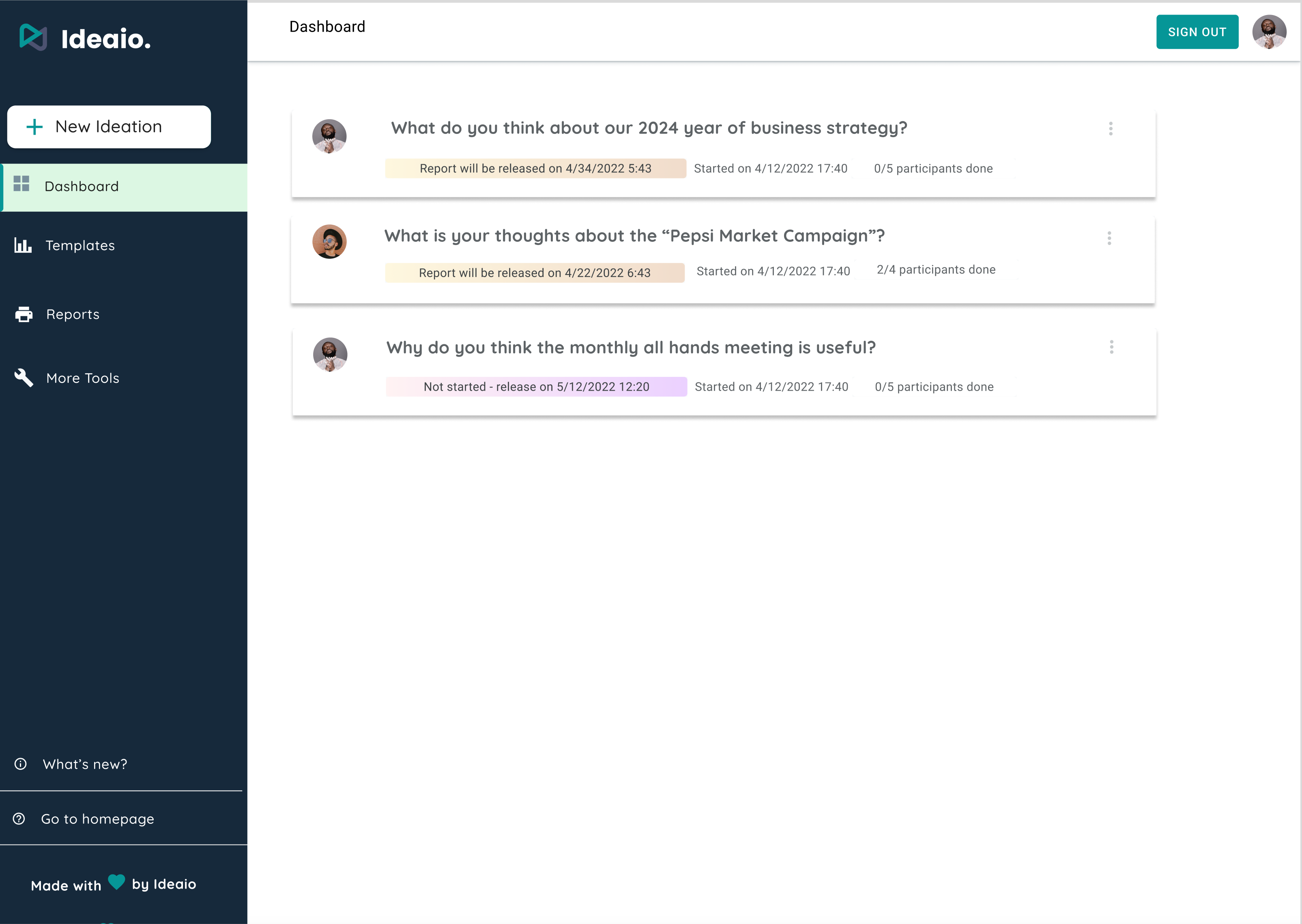Screen dimensions: 1302x924
Task: Click the What's new info icon
Action: pos(20,764)
